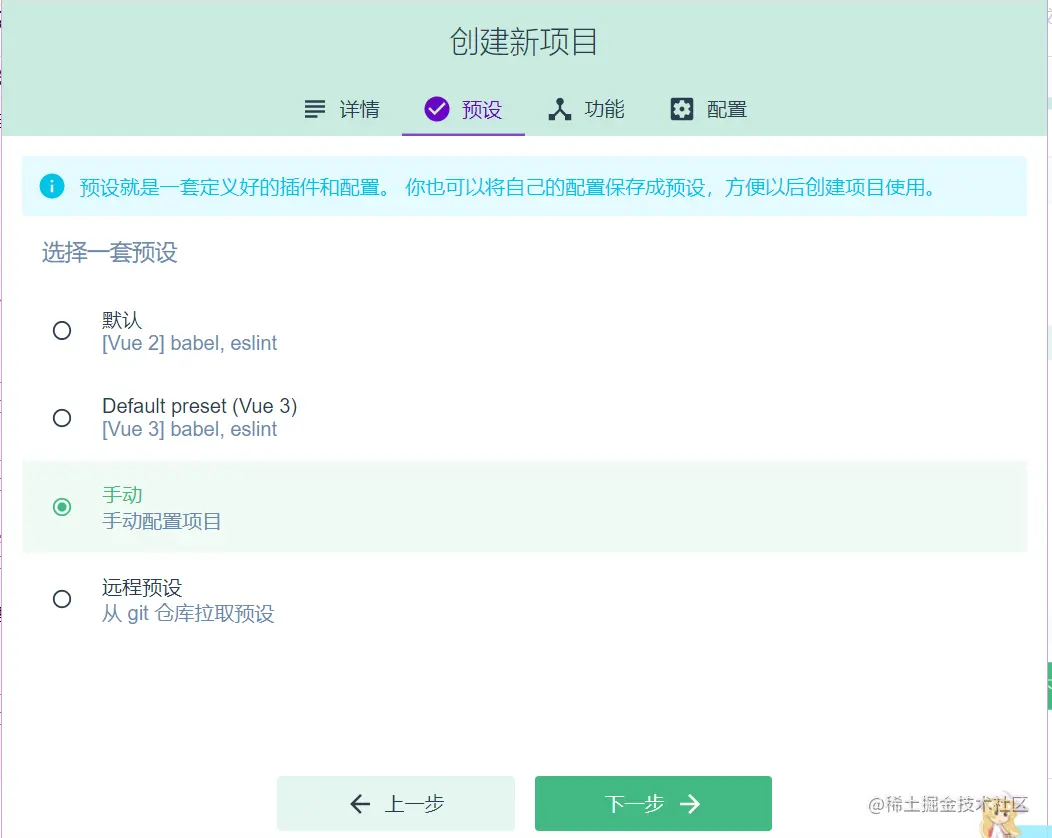The image size is (1052, 838).
Task: Select the 默认 Vue 2 preset radio
Action: click(62, 331)
